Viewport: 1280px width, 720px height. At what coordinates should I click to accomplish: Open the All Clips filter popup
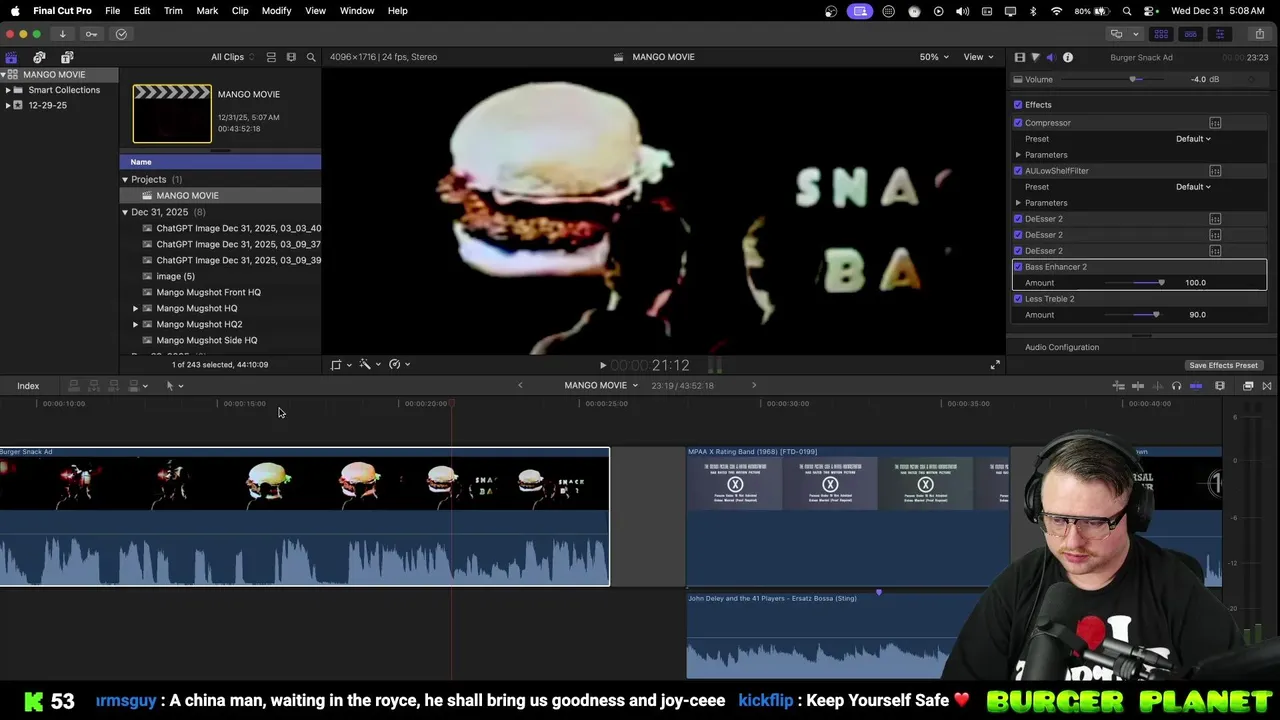[232, 57]
